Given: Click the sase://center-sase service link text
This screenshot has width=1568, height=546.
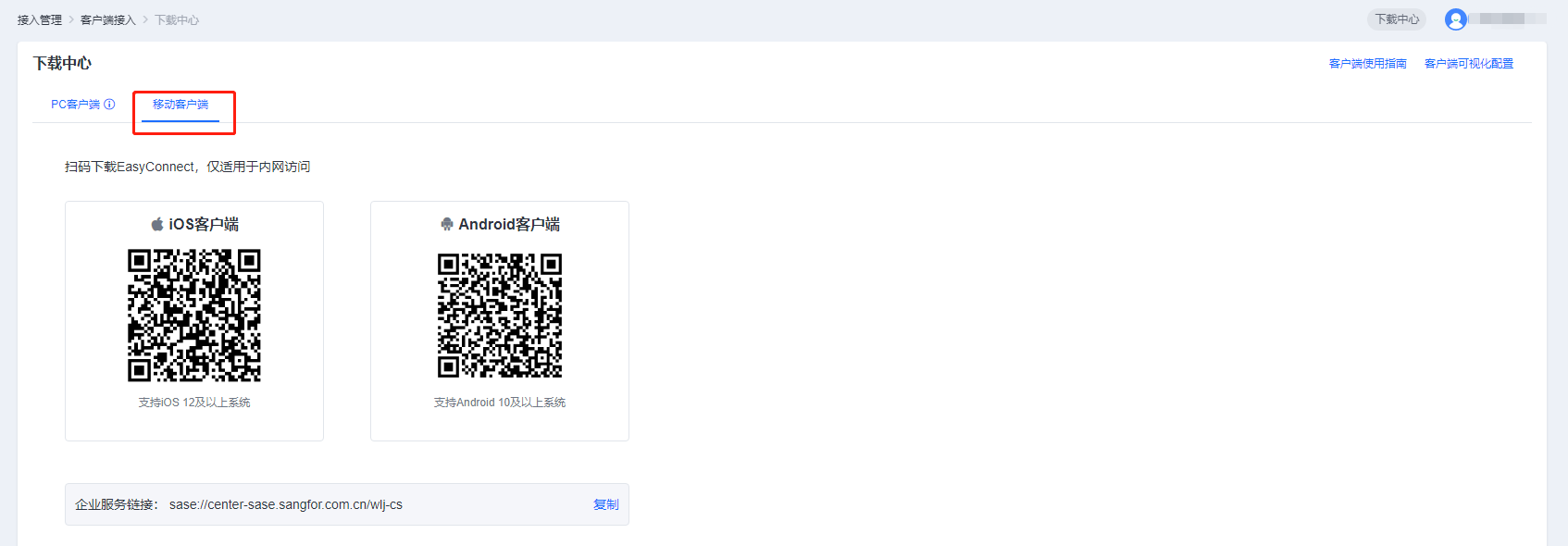Looking at the screenshot, I should pyautogui.click(x=285, y=504).
